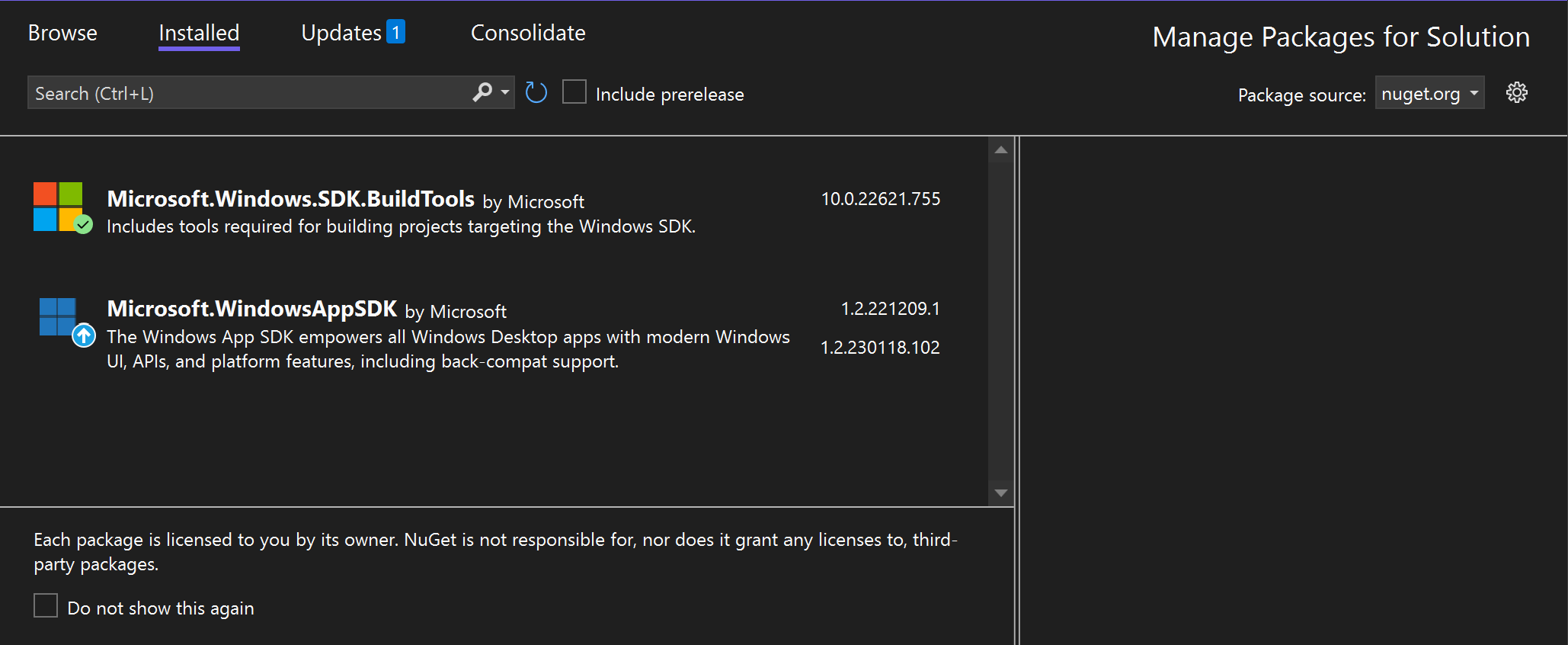Click the Include prerelease label text
Screen dimensions: 1568x645
pos(670,94)
